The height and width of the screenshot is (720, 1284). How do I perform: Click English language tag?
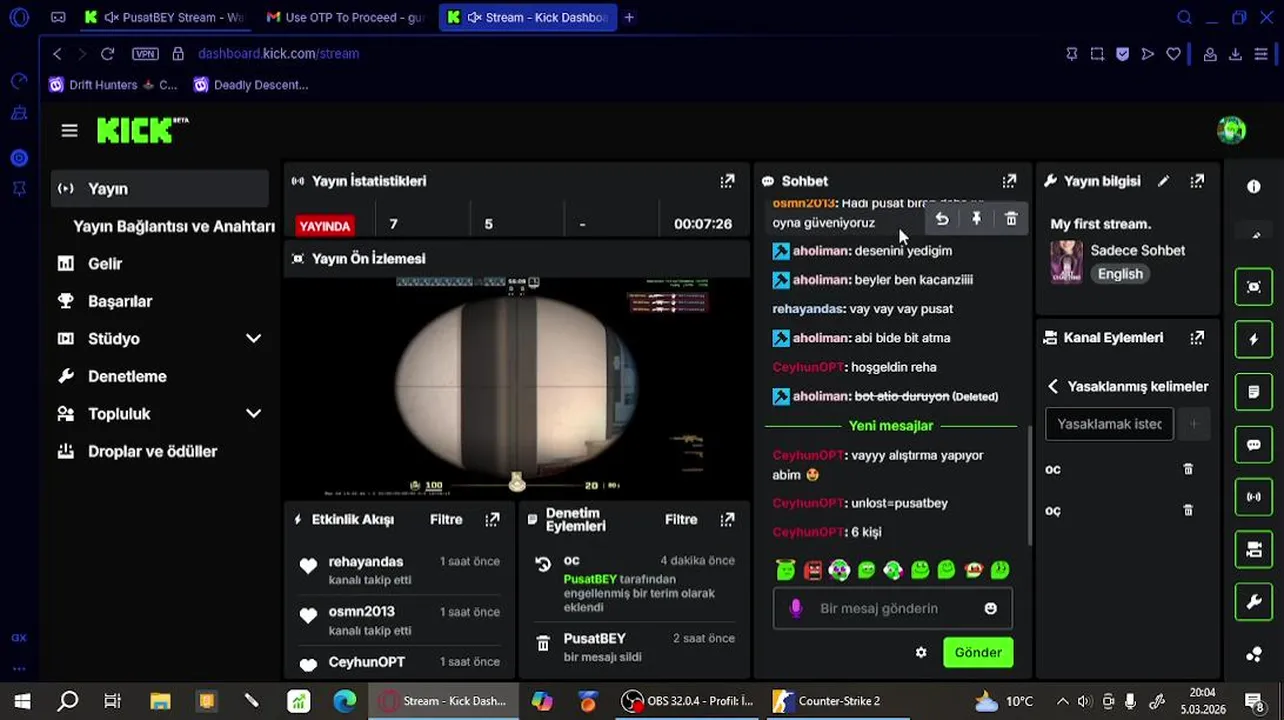coord(1120,274)
